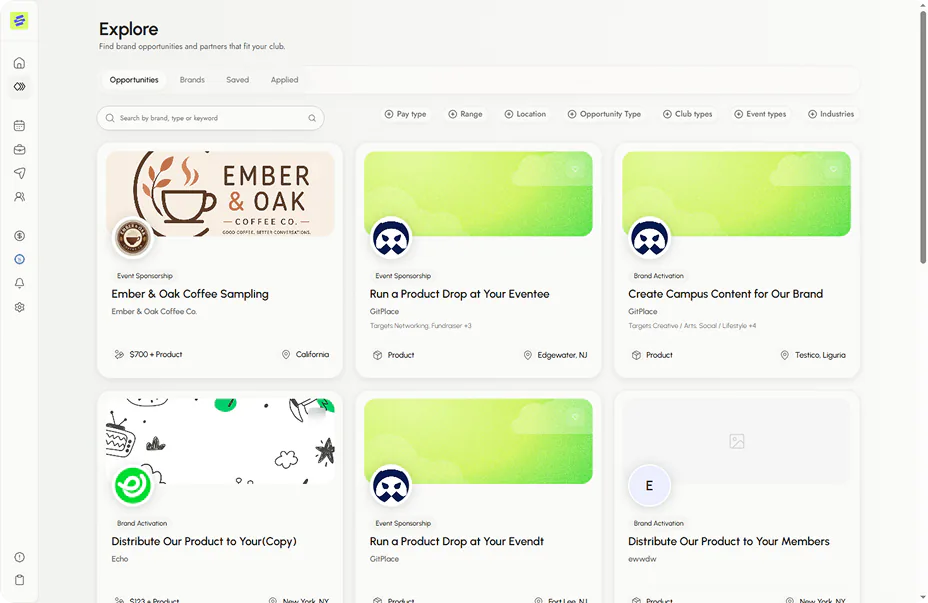
Task: Click 'Ember & Oak Coffee Co.' brand name text
Action: tap(154, 311)
